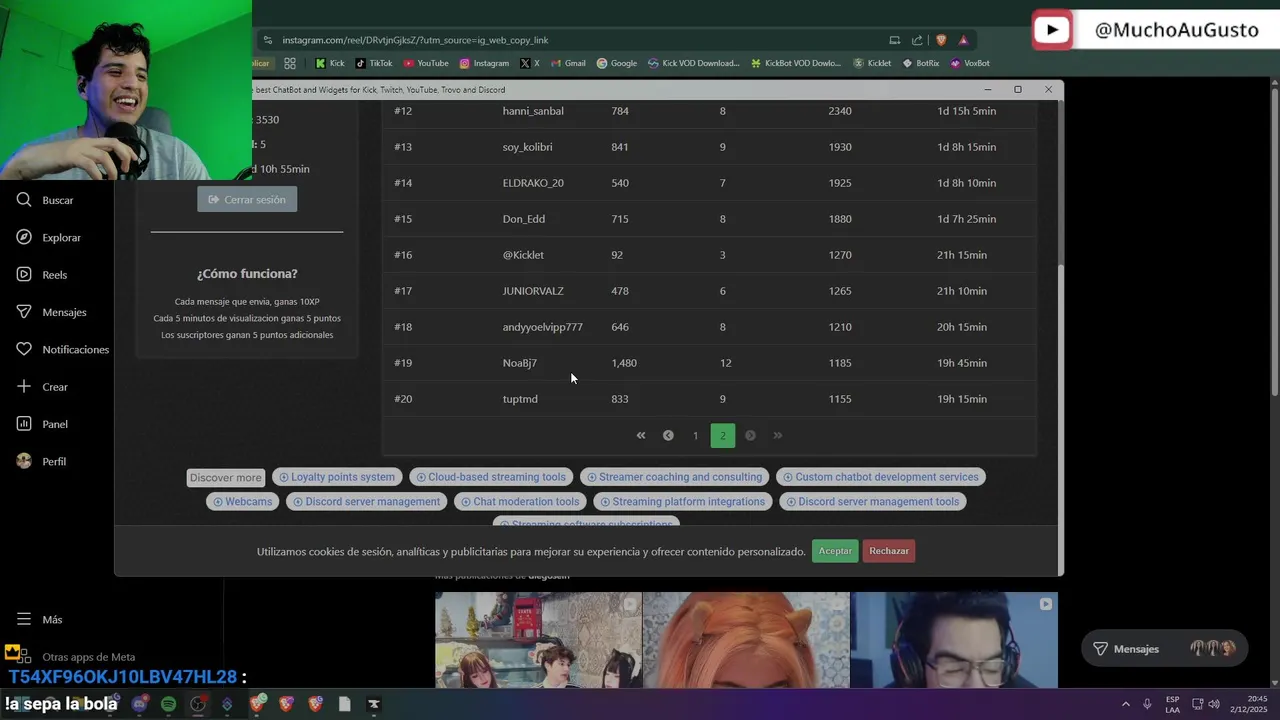Viewport: 1280px width, 720px height.
Task: Open the TikTok bookmark
Action: click(x=374, y=63)
